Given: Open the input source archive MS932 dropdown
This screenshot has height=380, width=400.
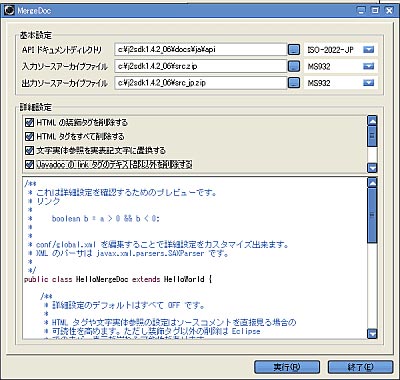Looking at the screenshot, I should point(368,66).
